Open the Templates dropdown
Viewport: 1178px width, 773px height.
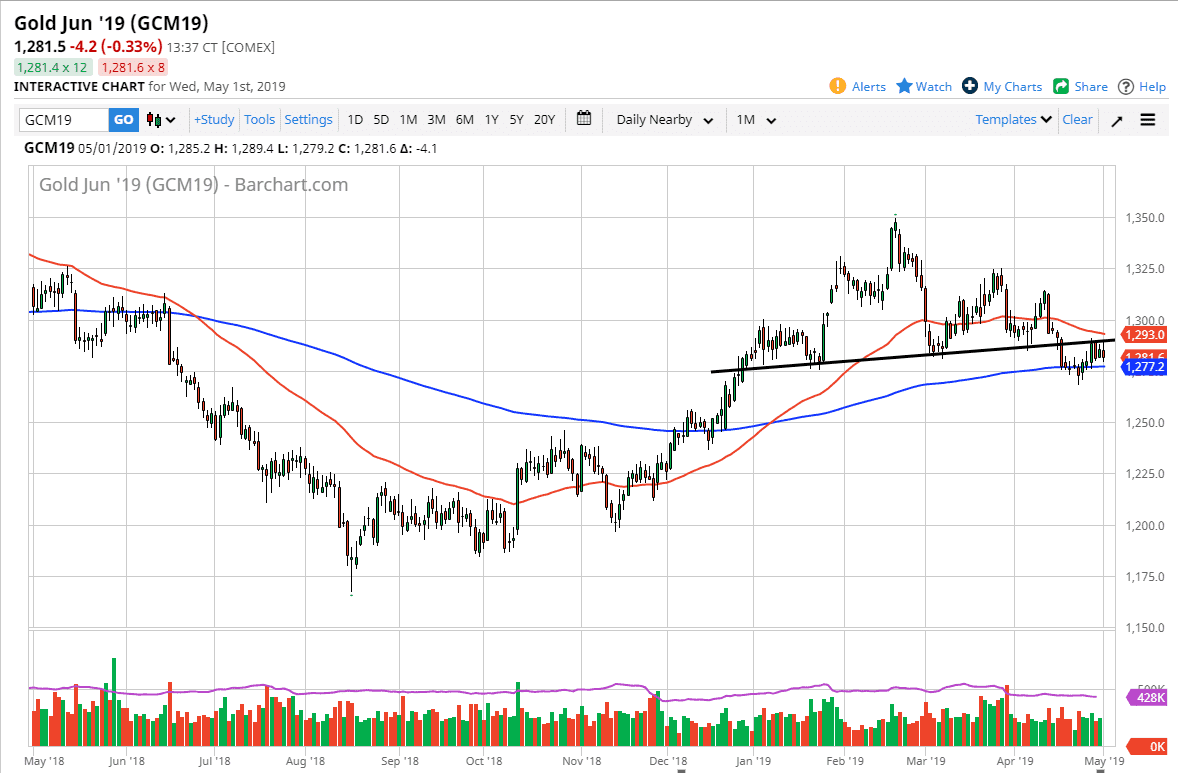coord(1012,119)
